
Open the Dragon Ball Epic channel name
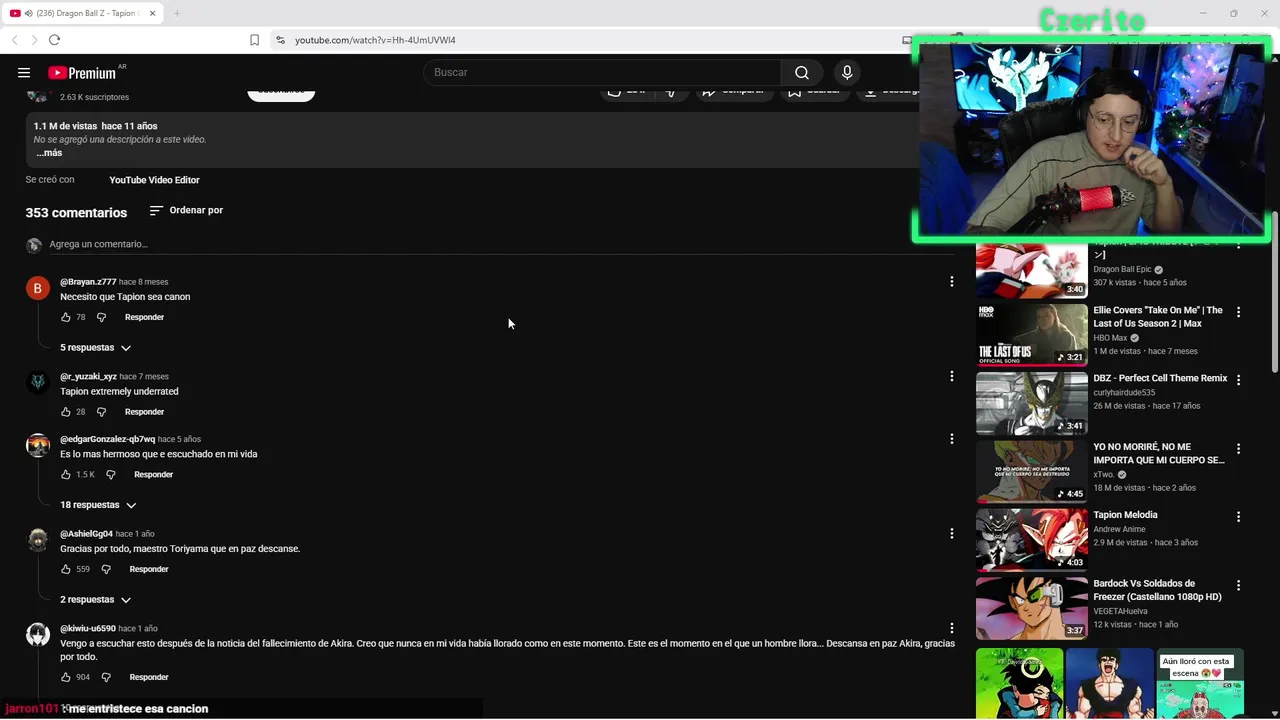pos(1122,270)
